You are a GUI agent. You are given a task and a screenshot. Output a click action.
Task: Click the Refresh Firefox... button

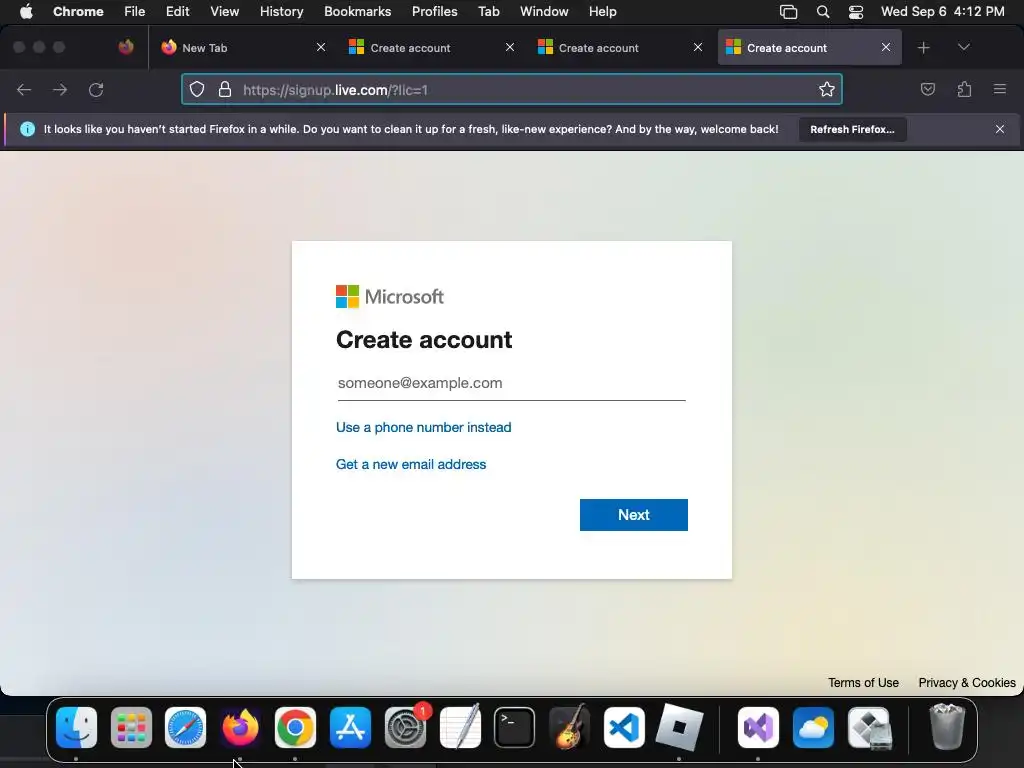852,129
